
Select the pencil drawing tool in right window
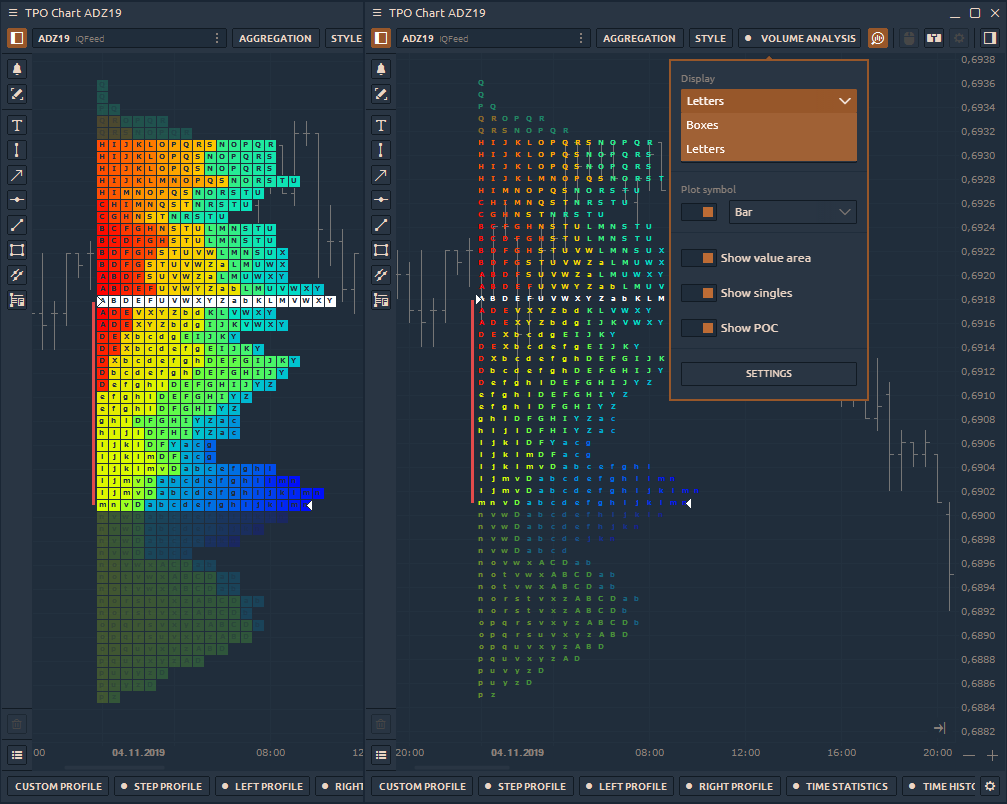[381, 94]
